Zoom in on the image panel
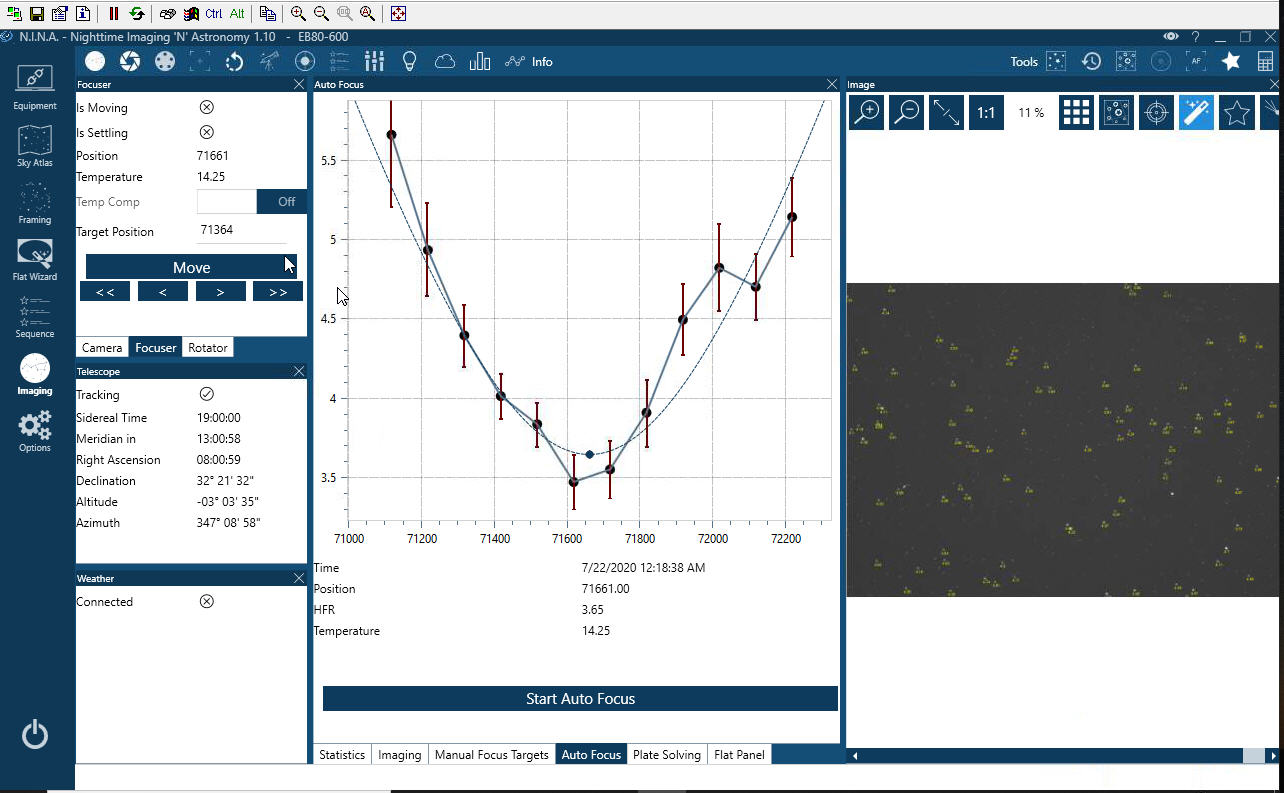Viewport: 1284px width, 793px height. click(x=866, y=113)
